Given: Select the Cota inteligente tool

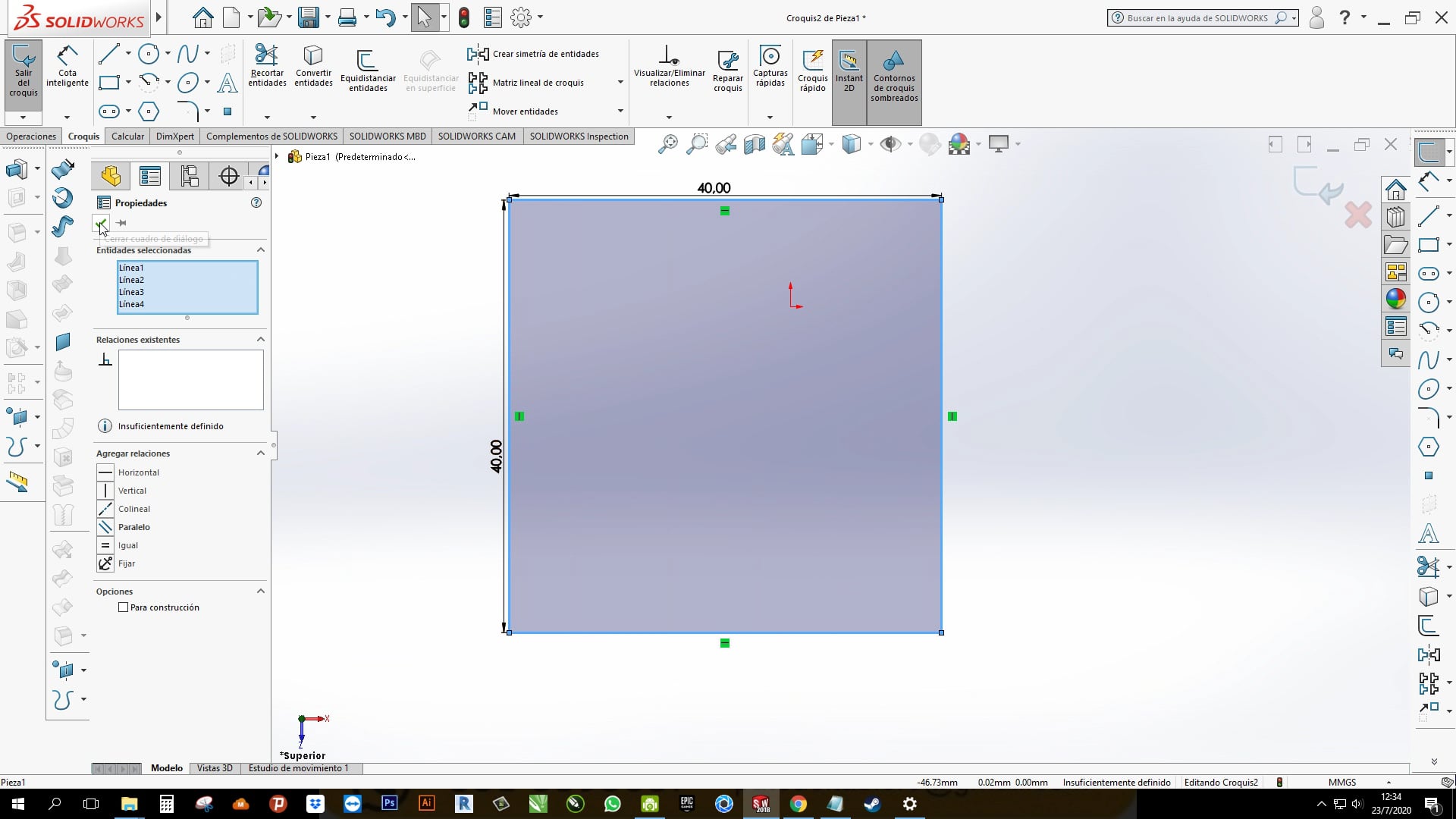Looking at the screenshot, I should coord(67,67).
